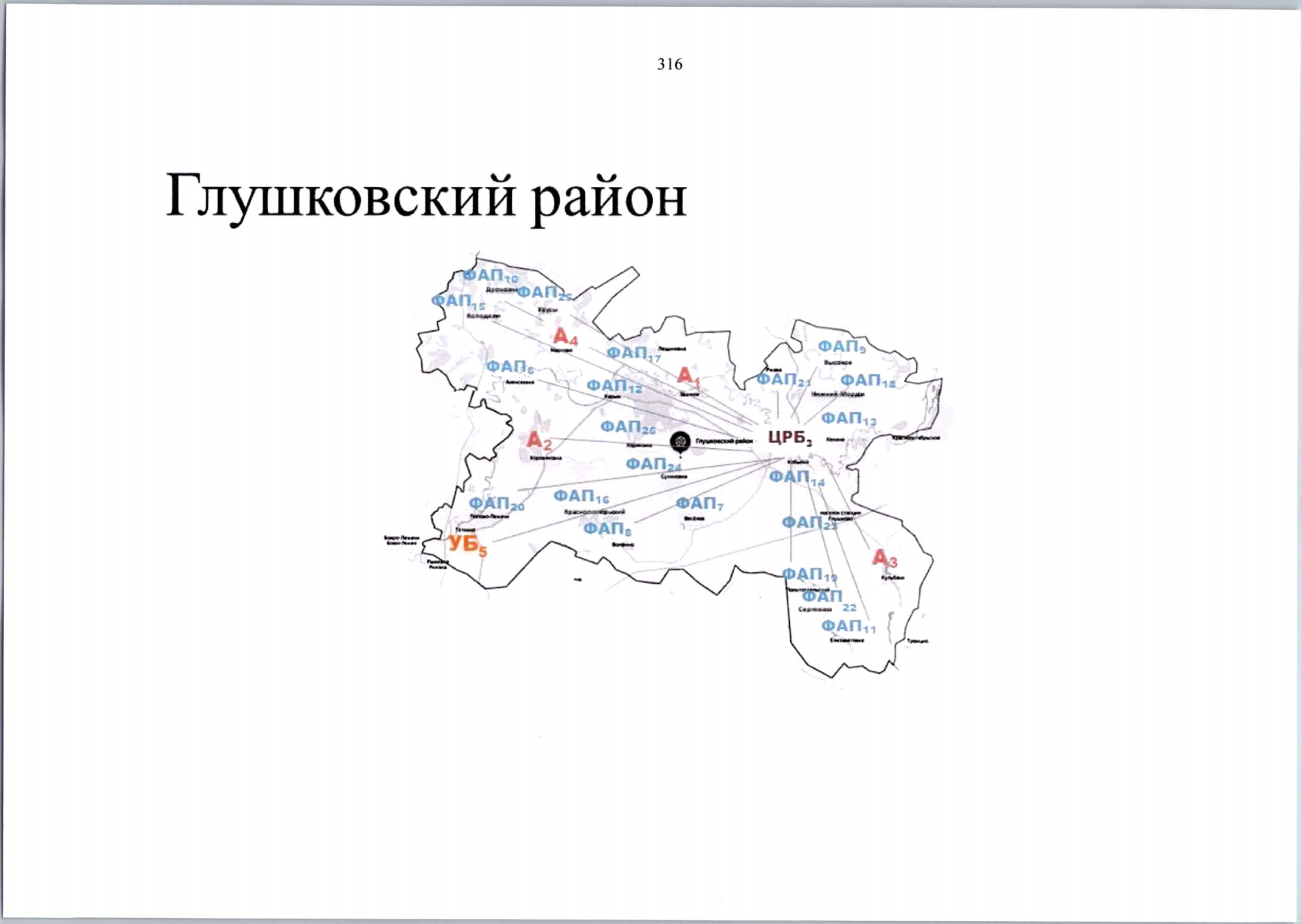Click the ФАП15 label
The width and height of the screenshot is (1302, 924).
[458, 301]
